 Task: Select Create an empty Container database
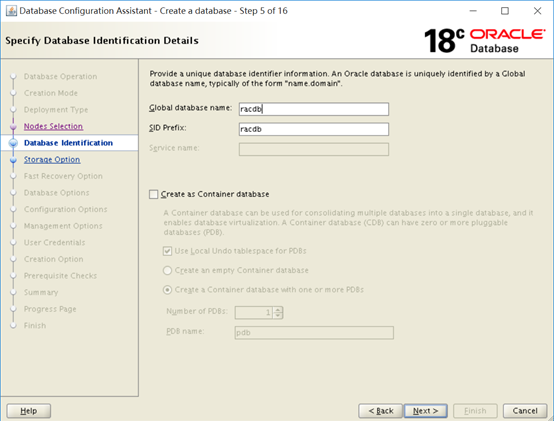click(x=167, y=271)
